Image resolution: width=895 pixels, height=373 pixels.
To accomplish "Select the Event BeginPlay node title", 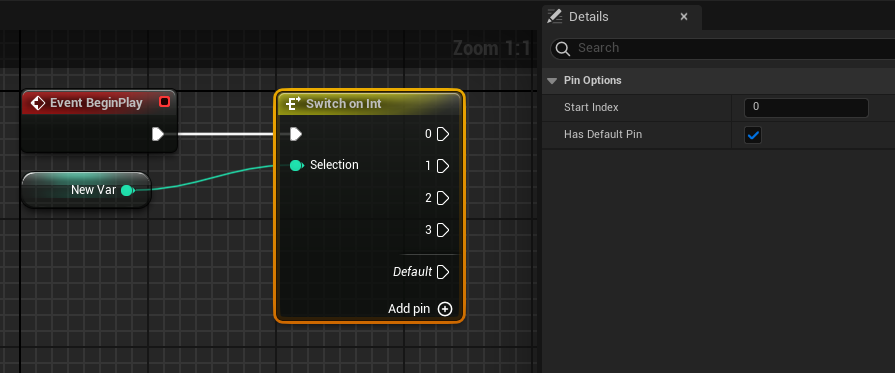I will click(96, 103).
